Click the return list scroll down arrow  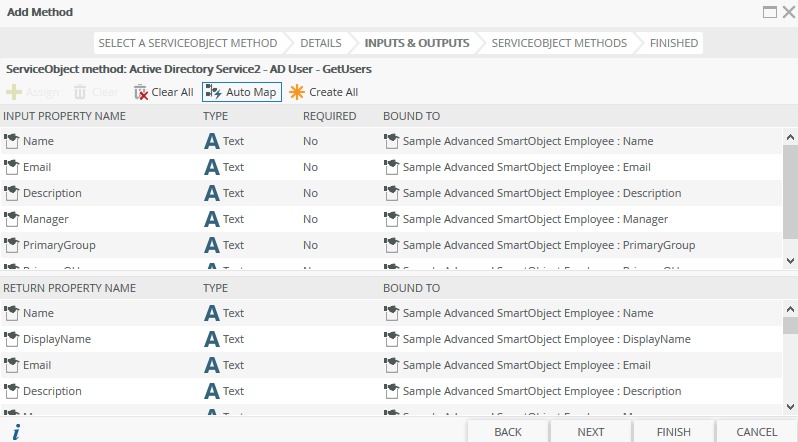[x=790, y=406]
